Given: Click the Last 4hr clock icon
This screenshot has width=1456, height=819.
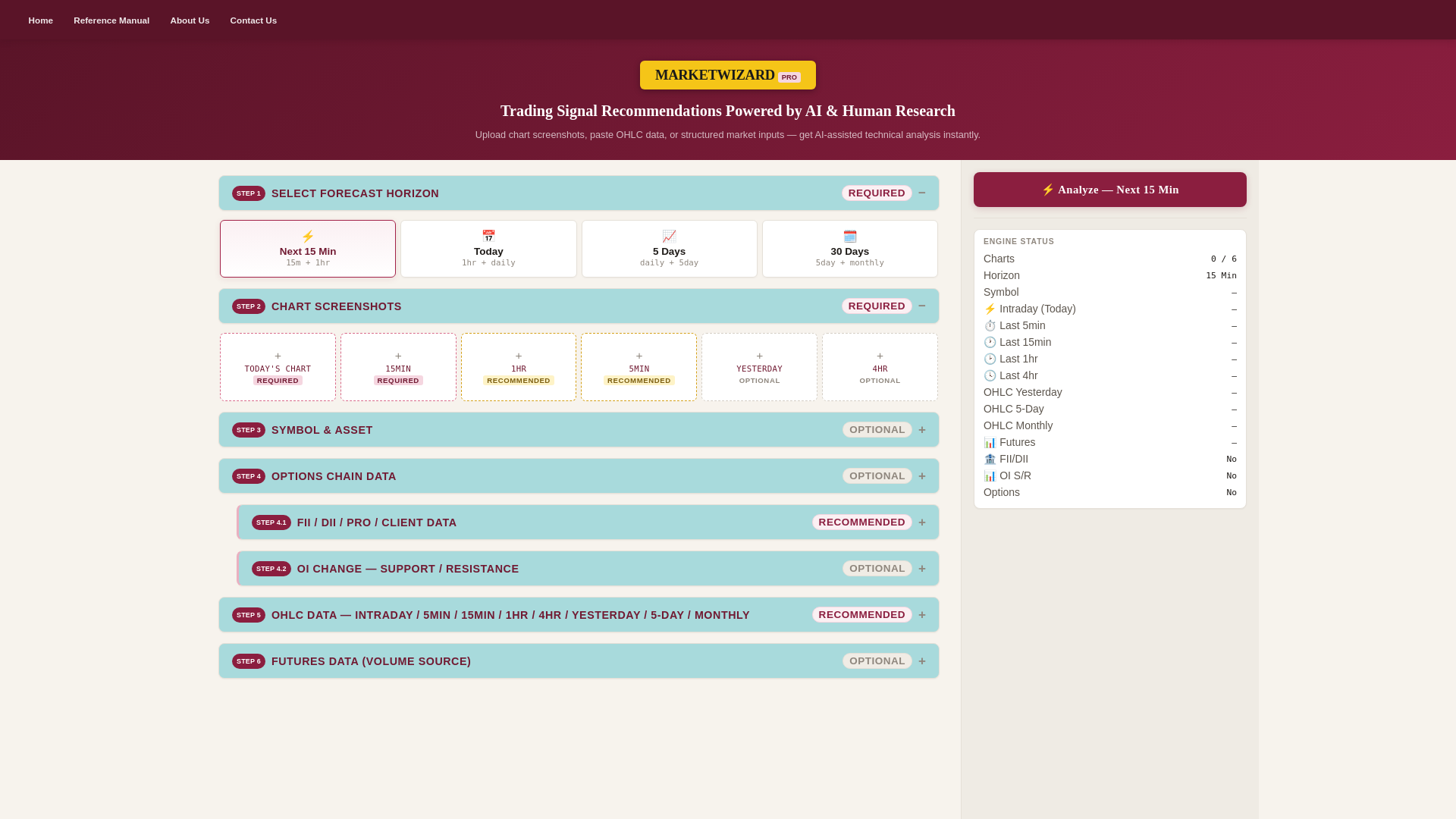Looking at the screenshot, I should click(990, 375).
